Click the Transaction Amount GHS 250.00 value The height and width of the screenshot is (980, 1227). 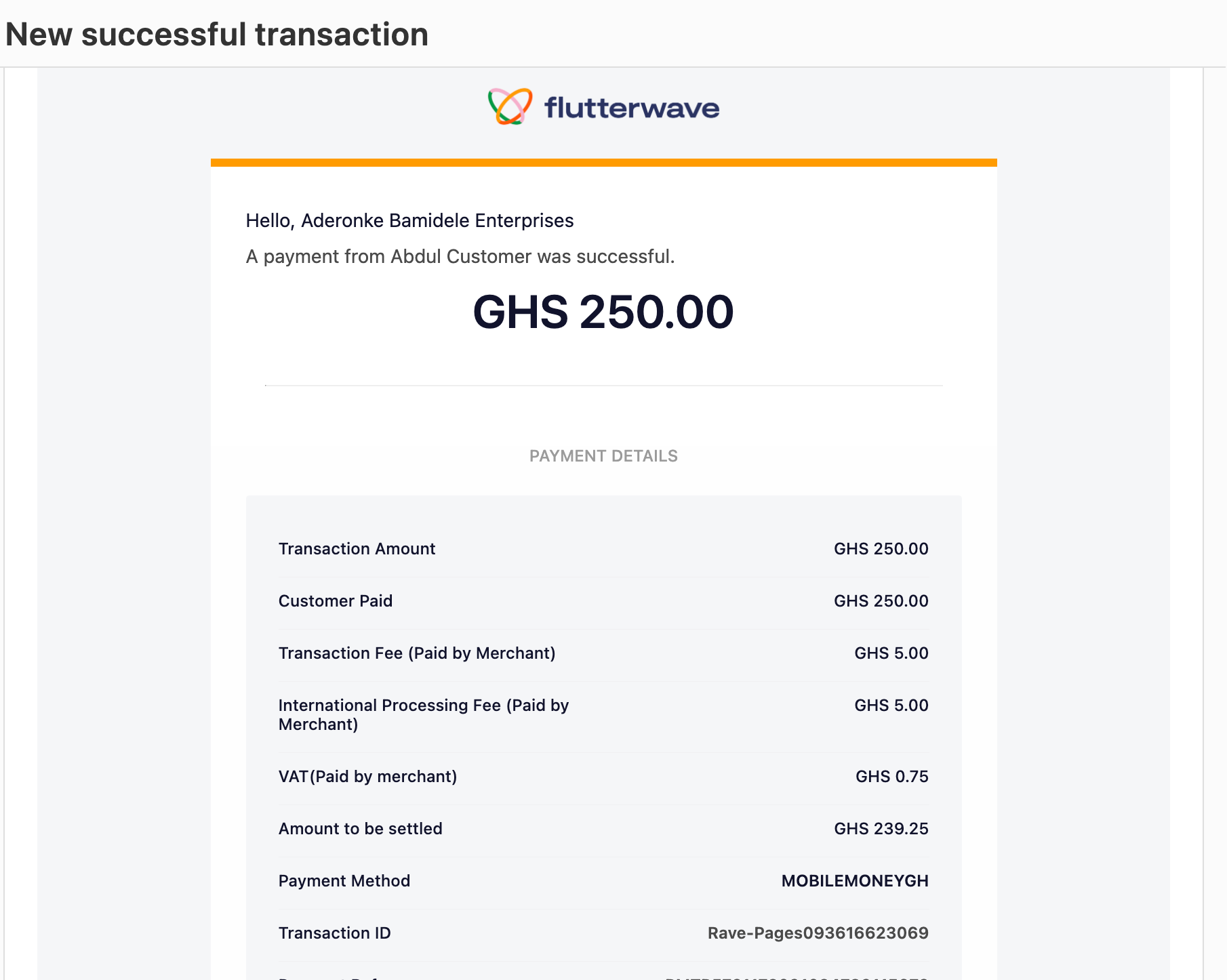point(881,548)
